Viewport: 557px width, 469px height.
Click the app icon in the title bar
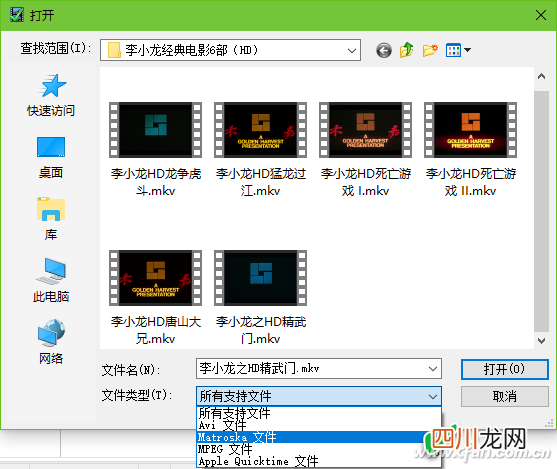(16, 15)
